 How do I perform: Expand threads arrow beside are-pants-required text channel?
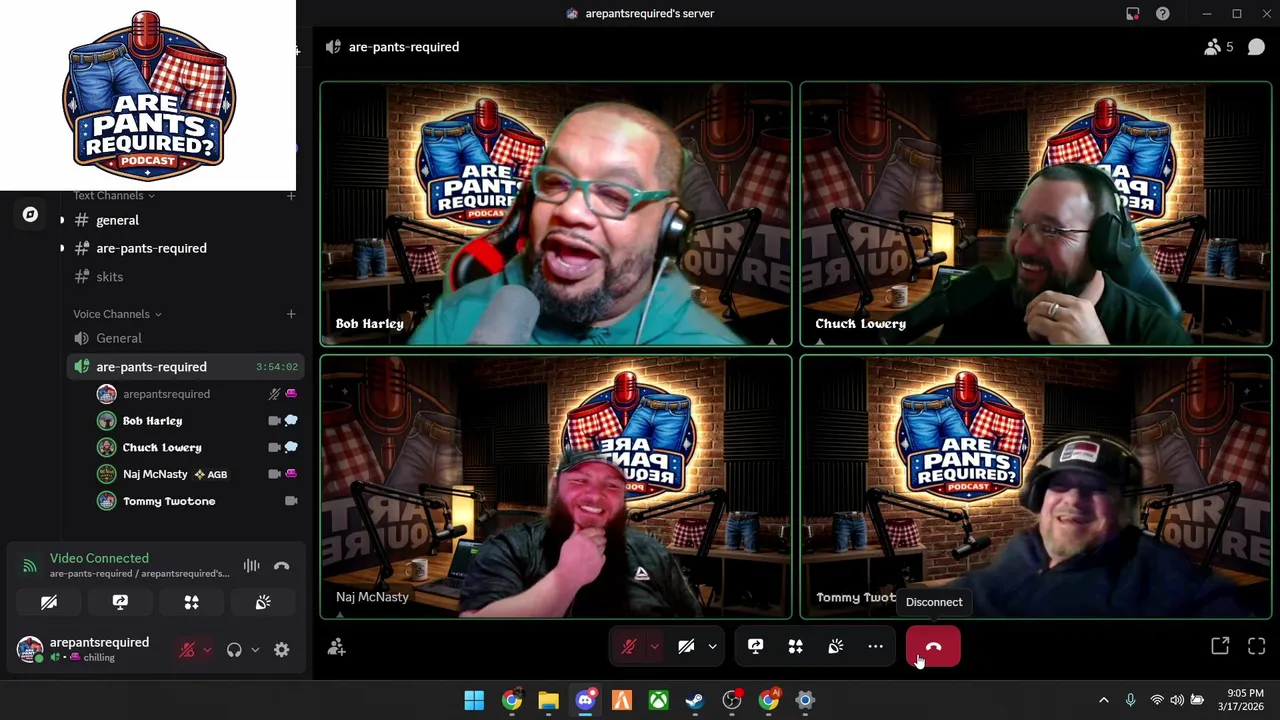pyautogui.click(x=62, y=248)
